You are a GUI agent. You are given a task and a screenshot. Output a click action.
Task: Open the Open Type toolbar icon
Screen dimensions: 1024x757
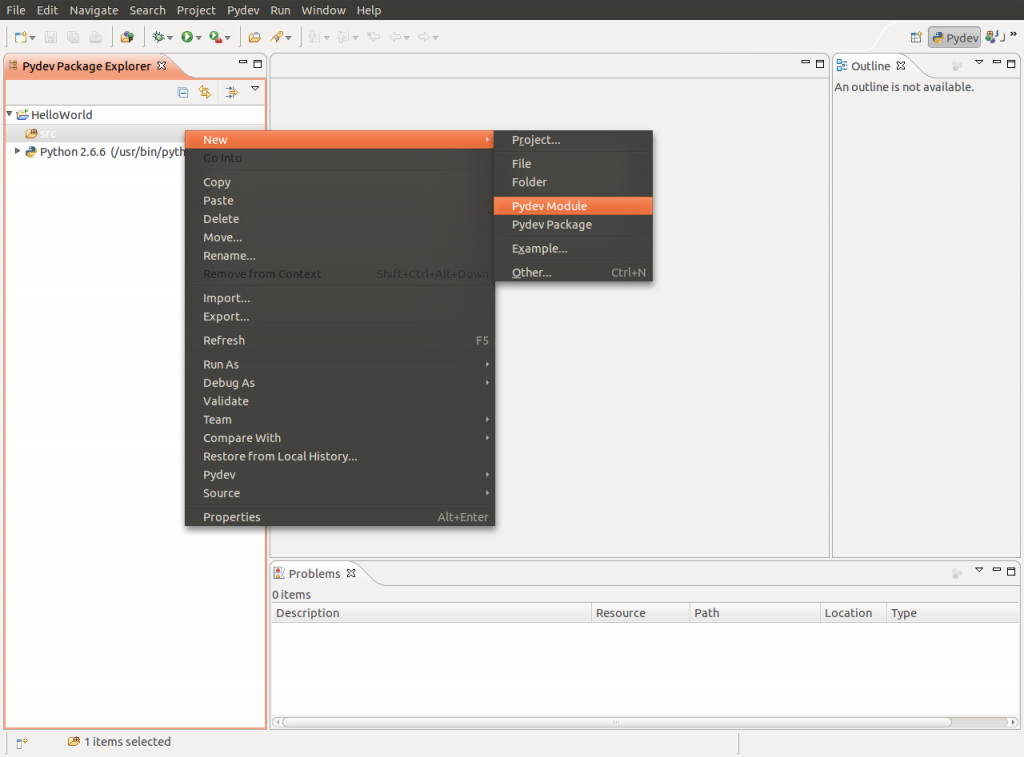click(x=127, y=37)
